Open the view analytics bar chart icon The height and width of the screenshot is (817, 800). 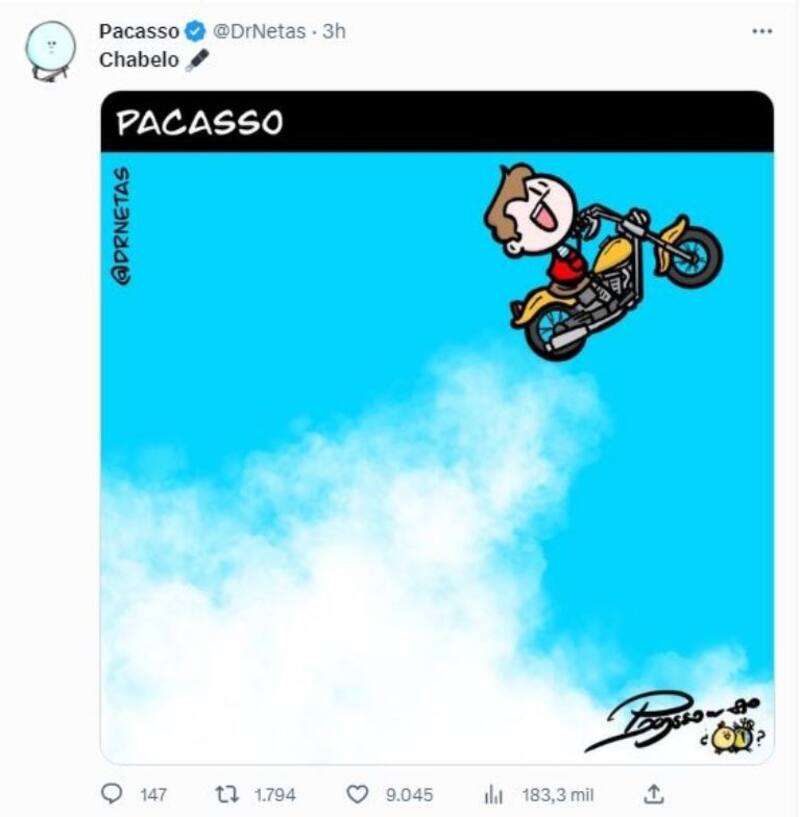(x=493, y=794)
